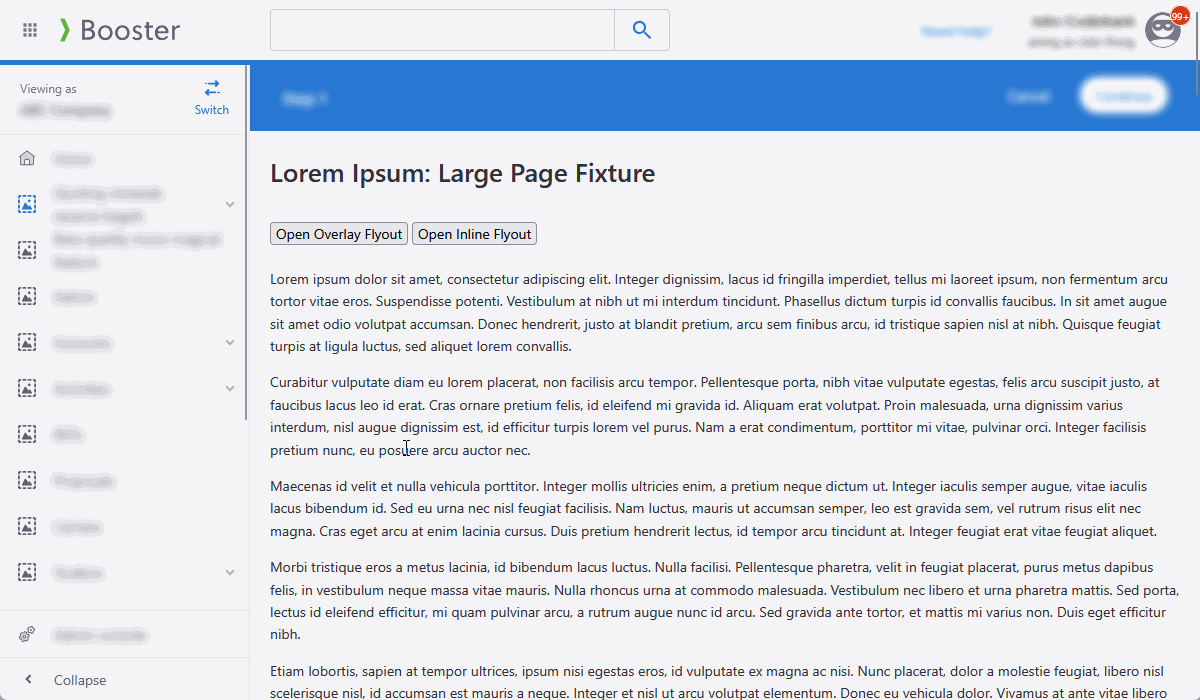Screen dimensions: 1200x700
Task: Click the Open Overlay Flyout button
Action: point(339,234)
